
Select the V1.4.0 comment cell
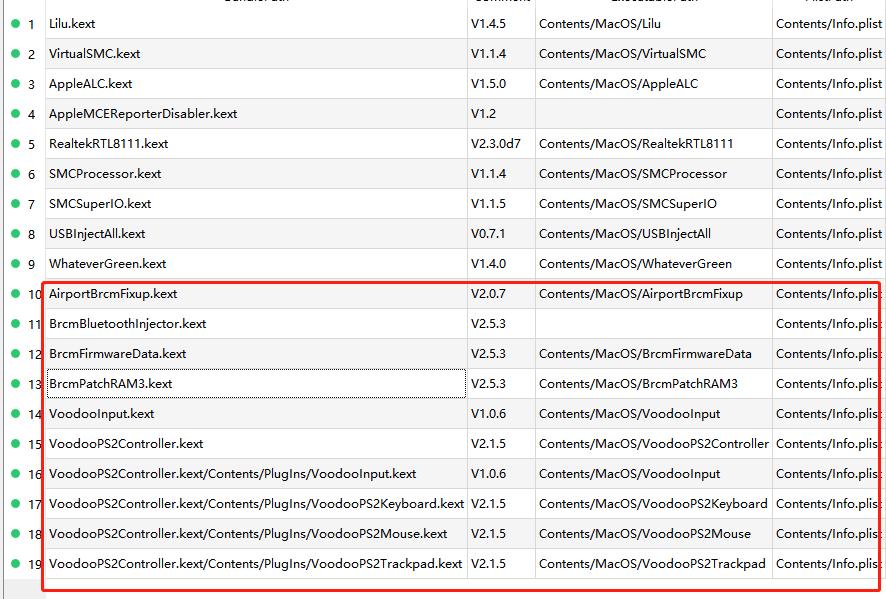501,263
